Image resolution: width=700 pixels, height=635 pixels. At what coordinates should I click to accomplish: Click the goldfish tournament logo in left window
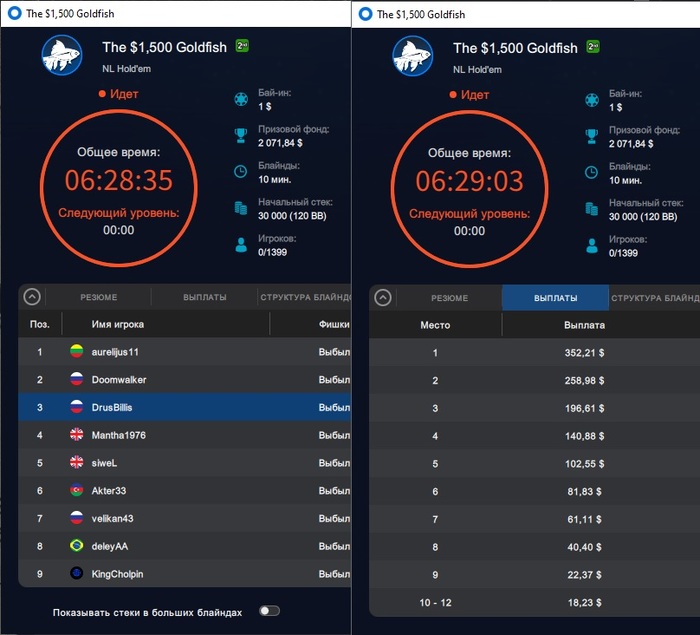click(62, 55)
